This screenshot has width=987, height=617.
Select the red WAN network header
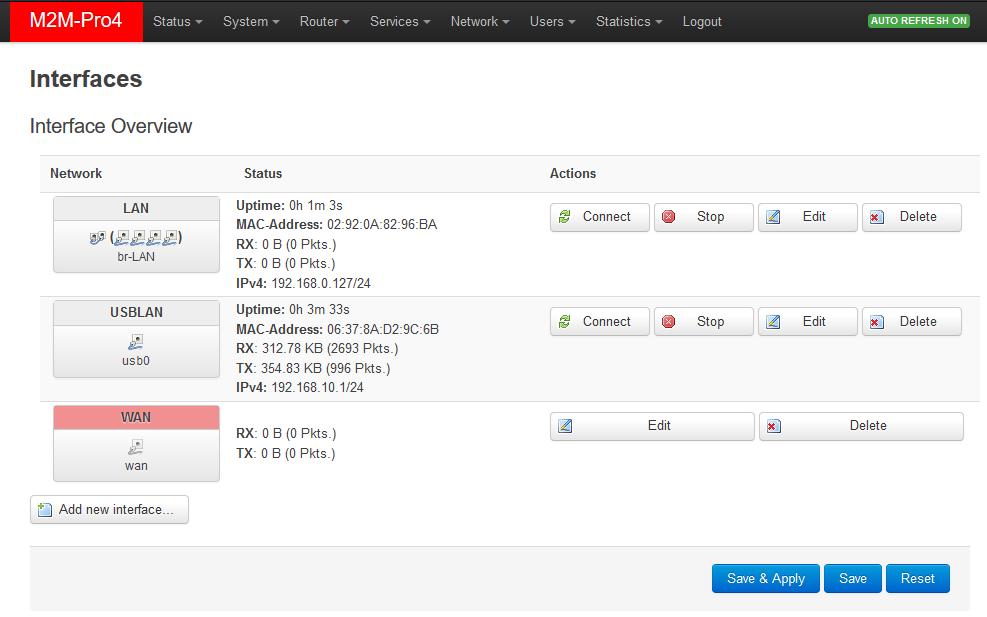click(136, 417)
